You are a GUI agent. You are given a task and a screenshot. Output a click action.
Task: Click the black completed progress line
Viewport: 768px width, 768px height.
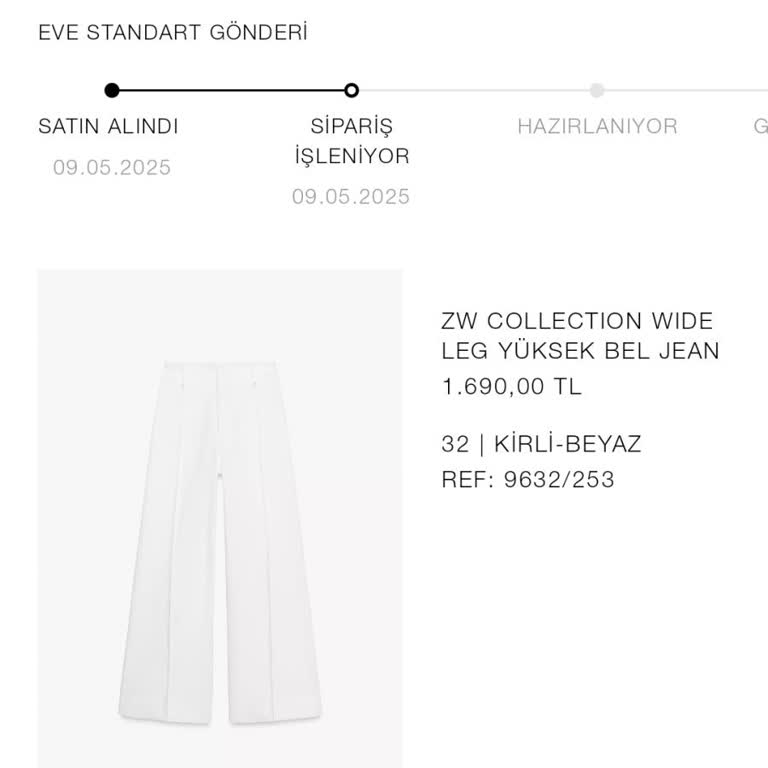click(230, 90)
